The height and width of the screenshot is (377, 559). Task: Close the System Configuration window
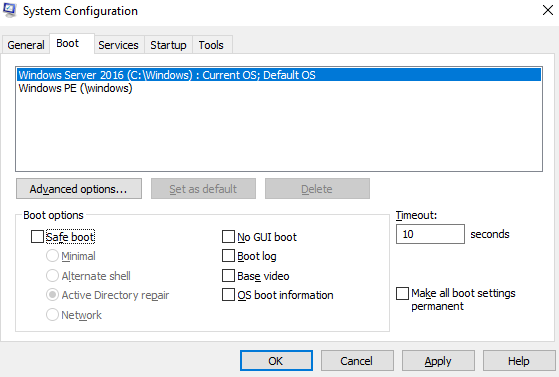(548, 10)
